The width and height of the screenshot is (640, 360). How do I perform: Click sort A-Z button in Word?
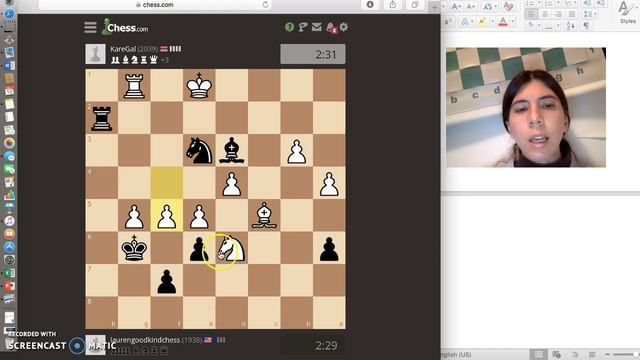point(571,25)
